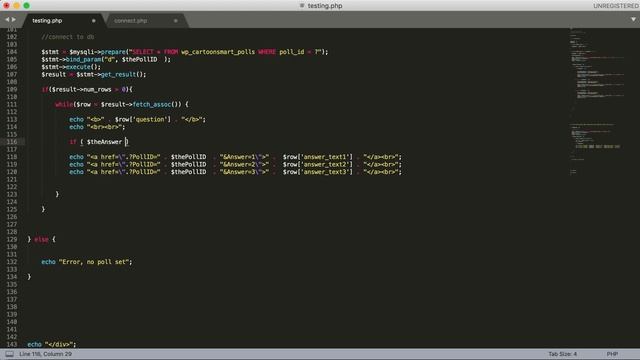
Task: Click get_result() on line 107
Action: tap(122, 74)
